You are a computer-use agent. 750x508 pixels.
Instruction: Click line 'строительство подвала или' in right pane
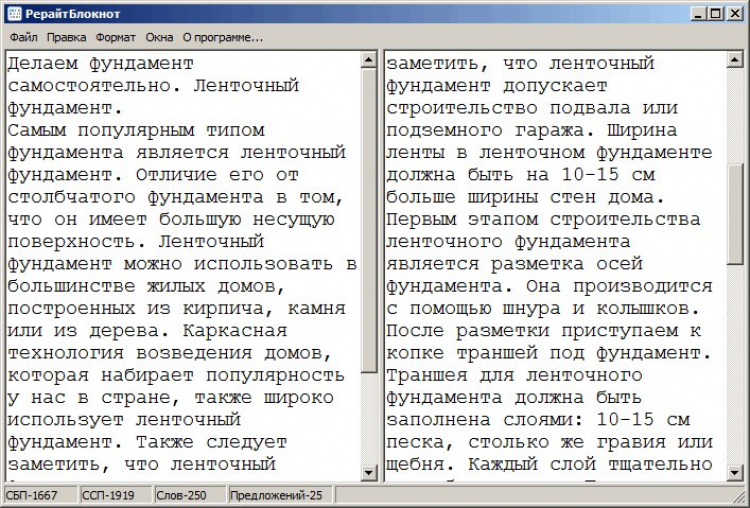click(532, 108)
